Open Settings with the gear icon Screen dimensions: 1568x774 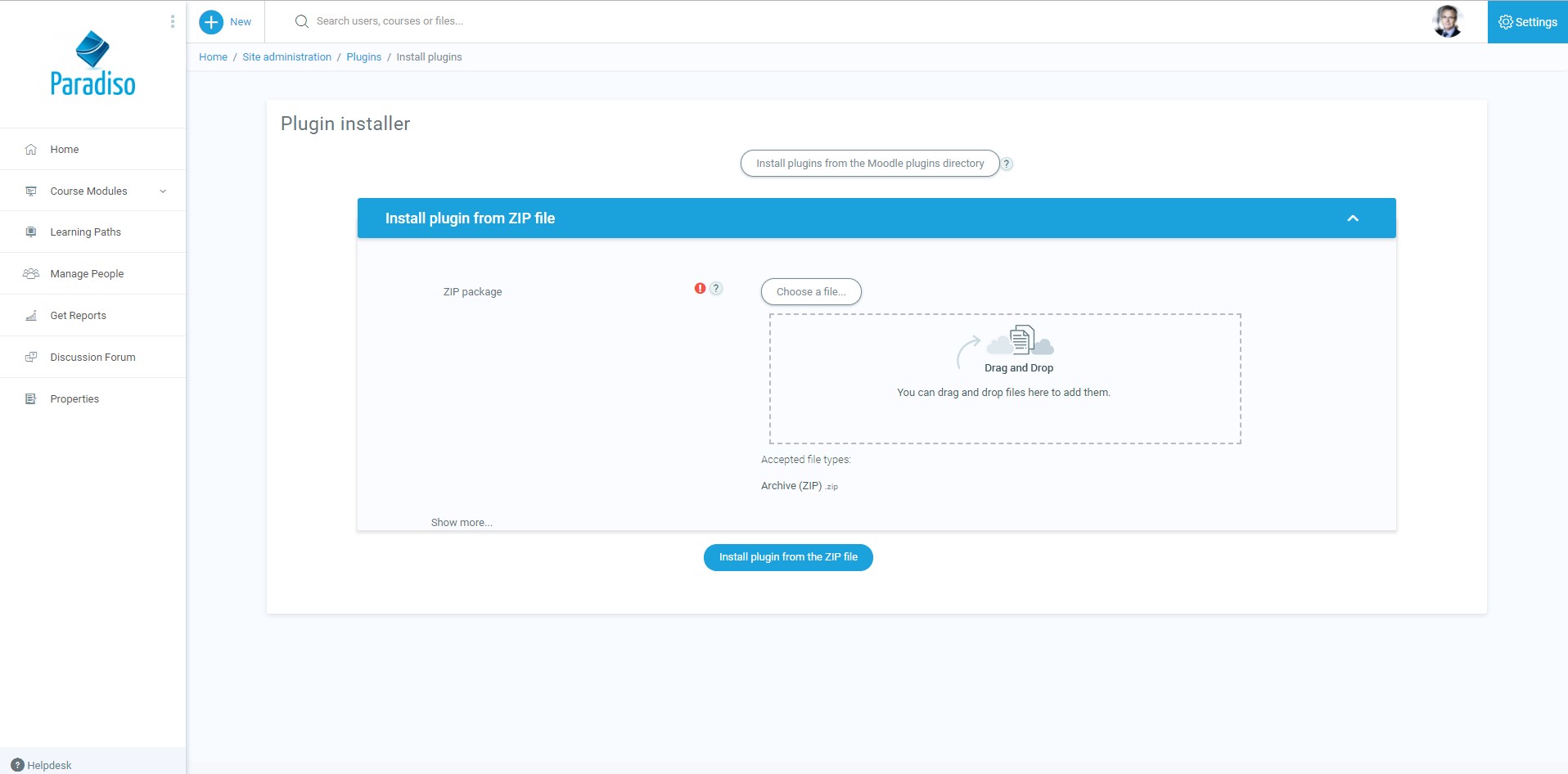pyautogui.click(x=1505, y=22)
